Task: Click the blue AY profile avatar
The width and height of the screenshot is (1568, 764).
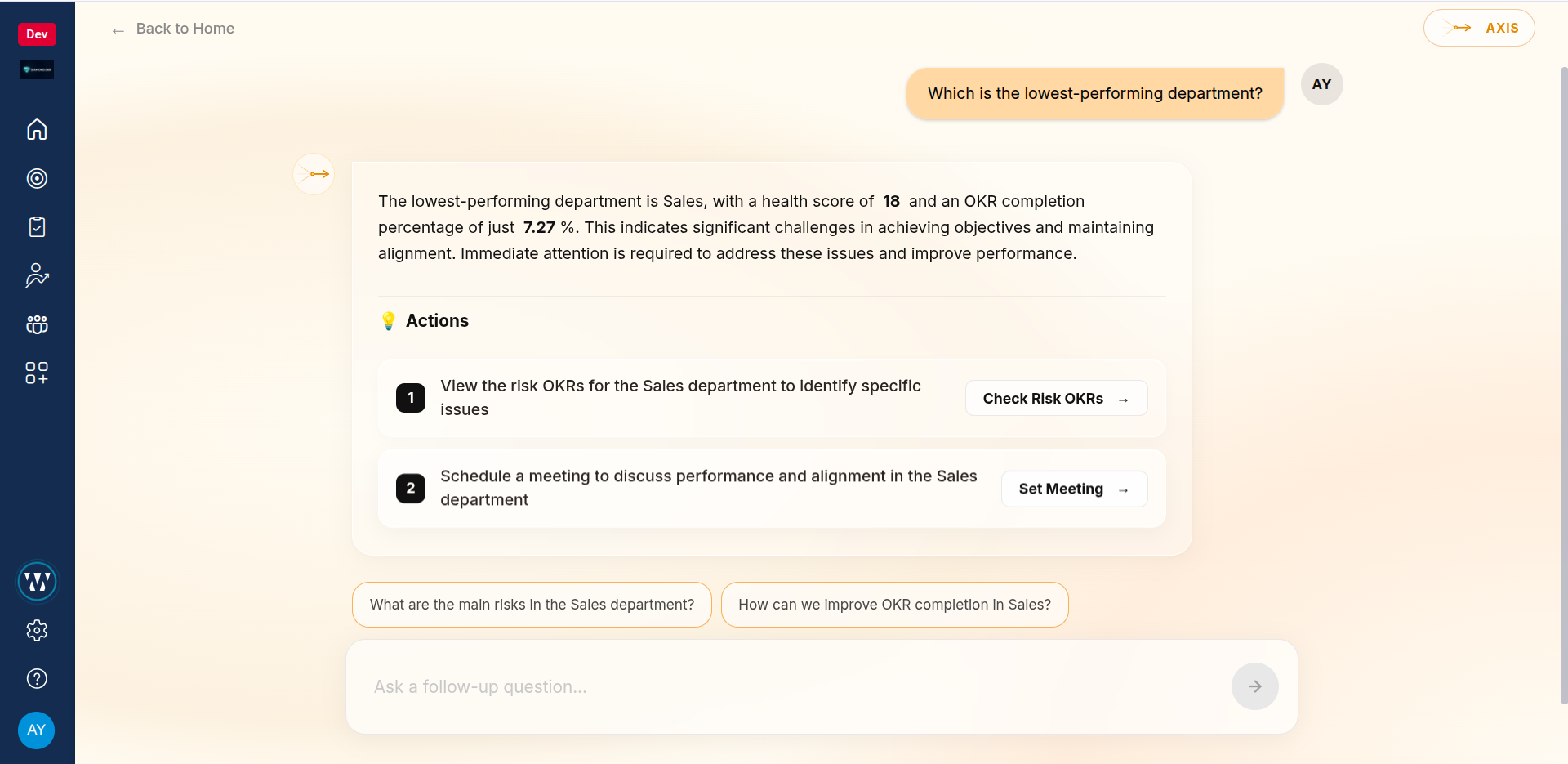Action: pyautogui.click(x=37, y=730)
